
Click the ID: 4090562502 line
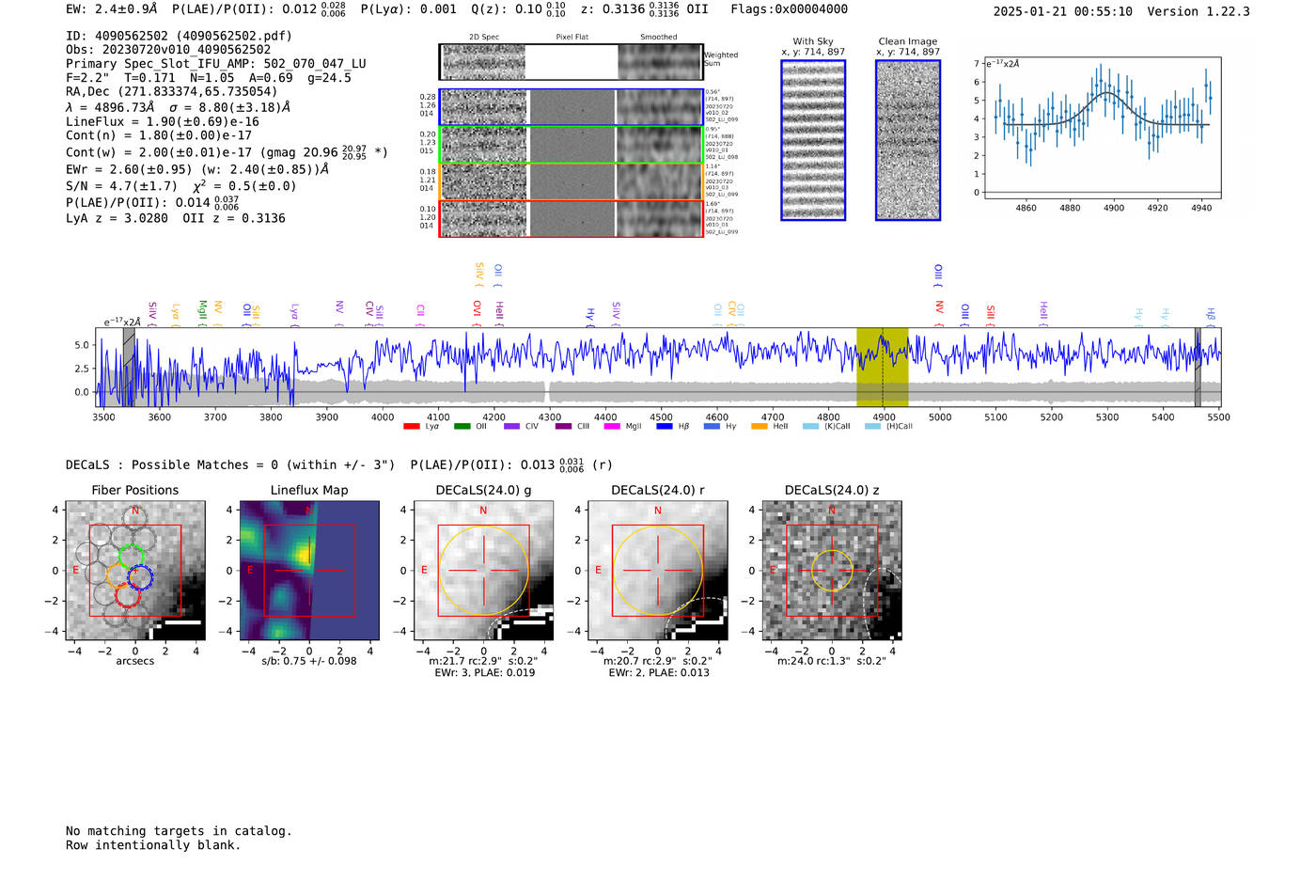click(179, 36)
